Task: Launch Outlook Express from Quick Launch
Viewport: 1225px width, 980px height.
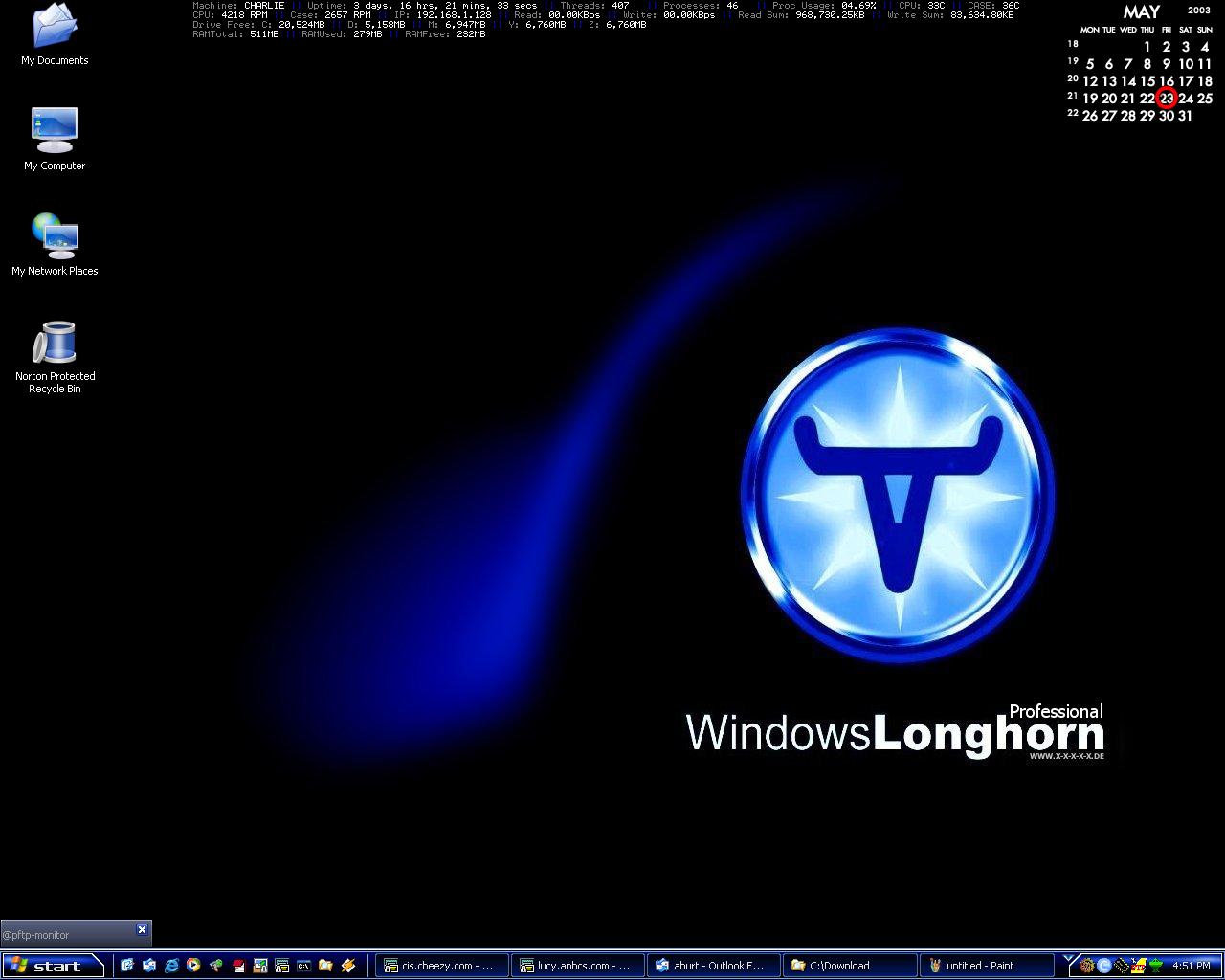Action: [x=149, y=966]
